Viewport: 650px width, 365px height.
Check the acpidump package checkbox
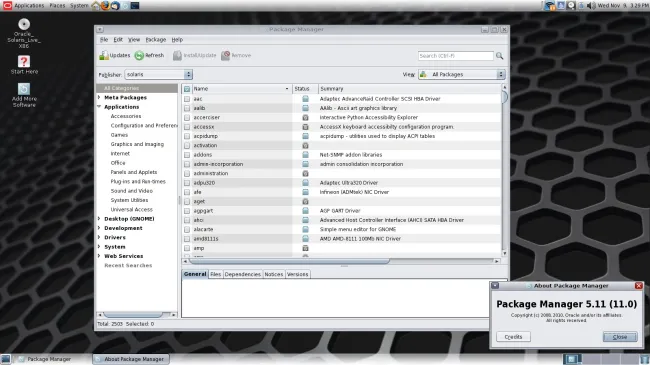pyautogui.click(x=187, y=136)
